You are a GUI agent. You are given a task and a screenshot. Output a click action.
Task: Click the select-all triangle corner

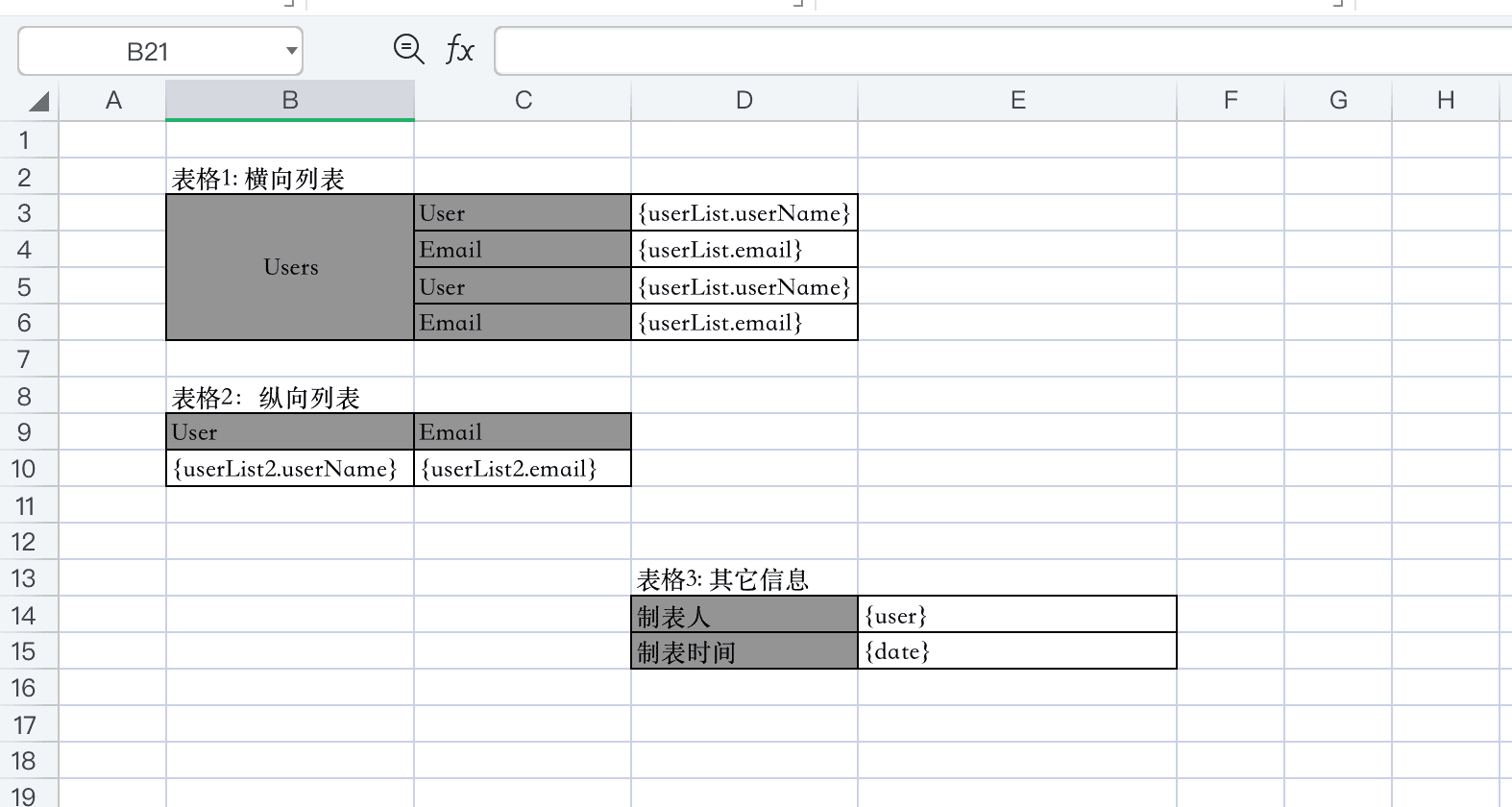point(37,101)
